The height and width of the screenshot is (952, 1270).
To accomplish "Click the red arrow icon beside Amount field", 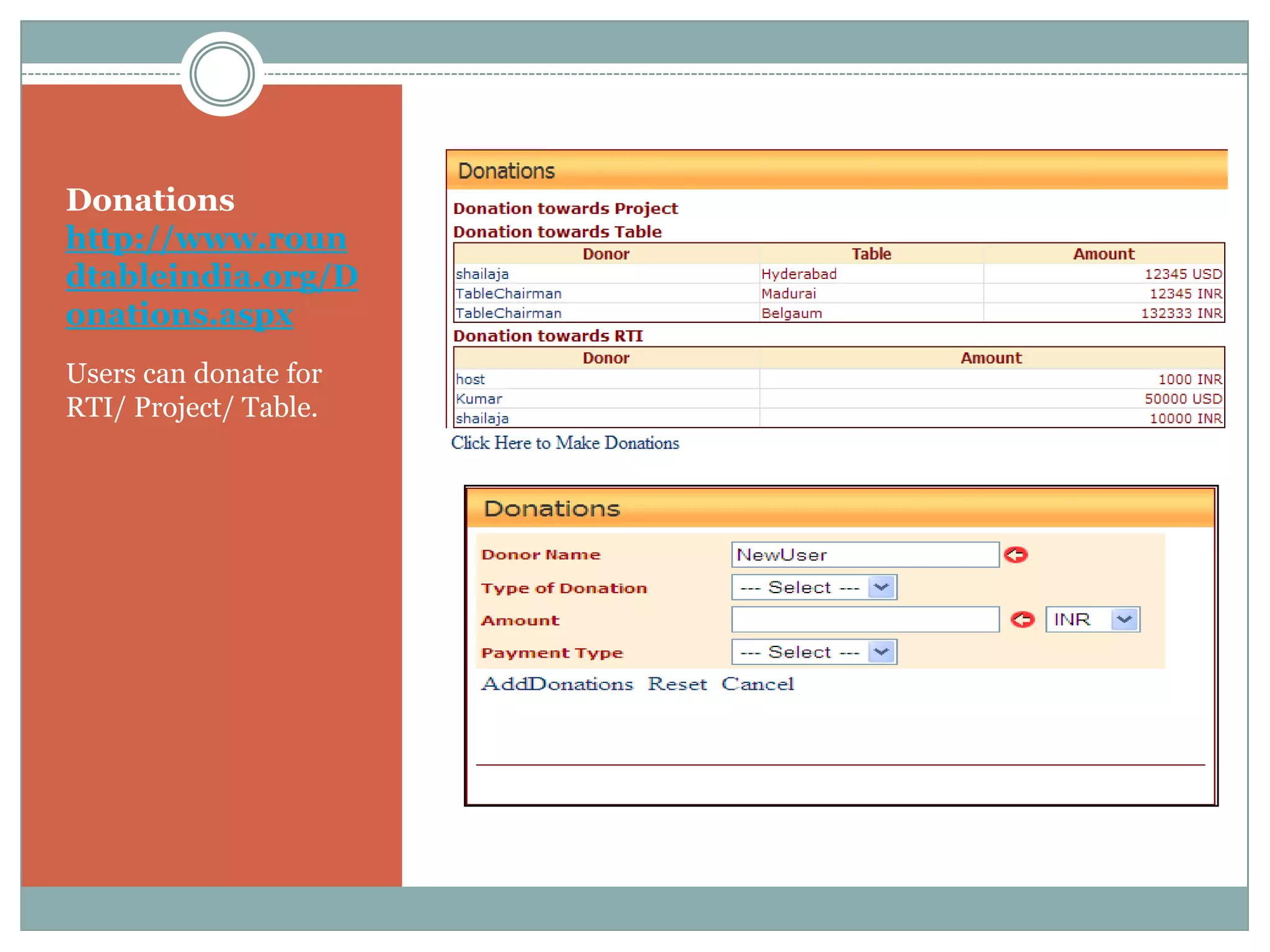I will [x=1023, y=619].
